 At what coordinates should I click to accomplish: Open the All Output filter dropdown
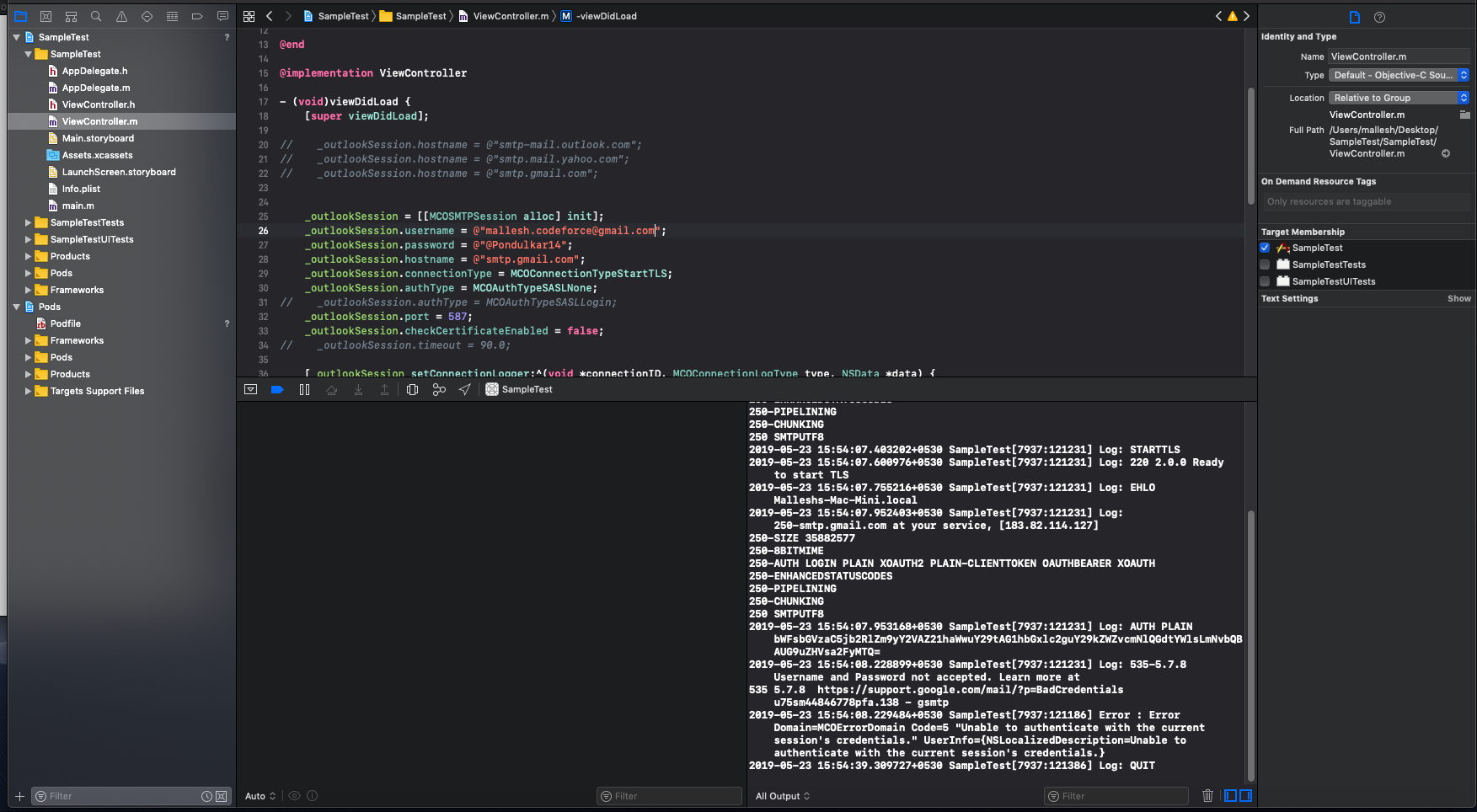point(782,795)
